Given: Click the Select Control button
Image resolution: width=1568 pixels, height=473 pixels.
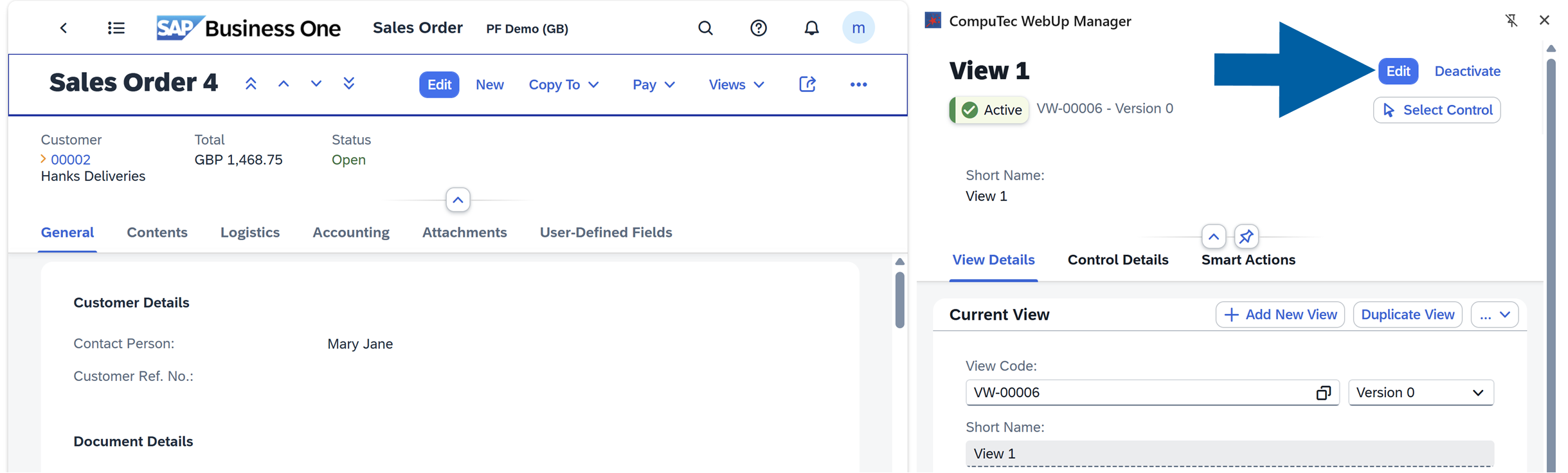Looking at the screenshot, I should point(1437,110).
